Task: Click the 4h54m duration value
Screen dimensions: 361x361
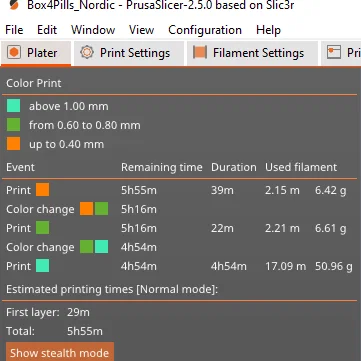Action: [229, 266]
